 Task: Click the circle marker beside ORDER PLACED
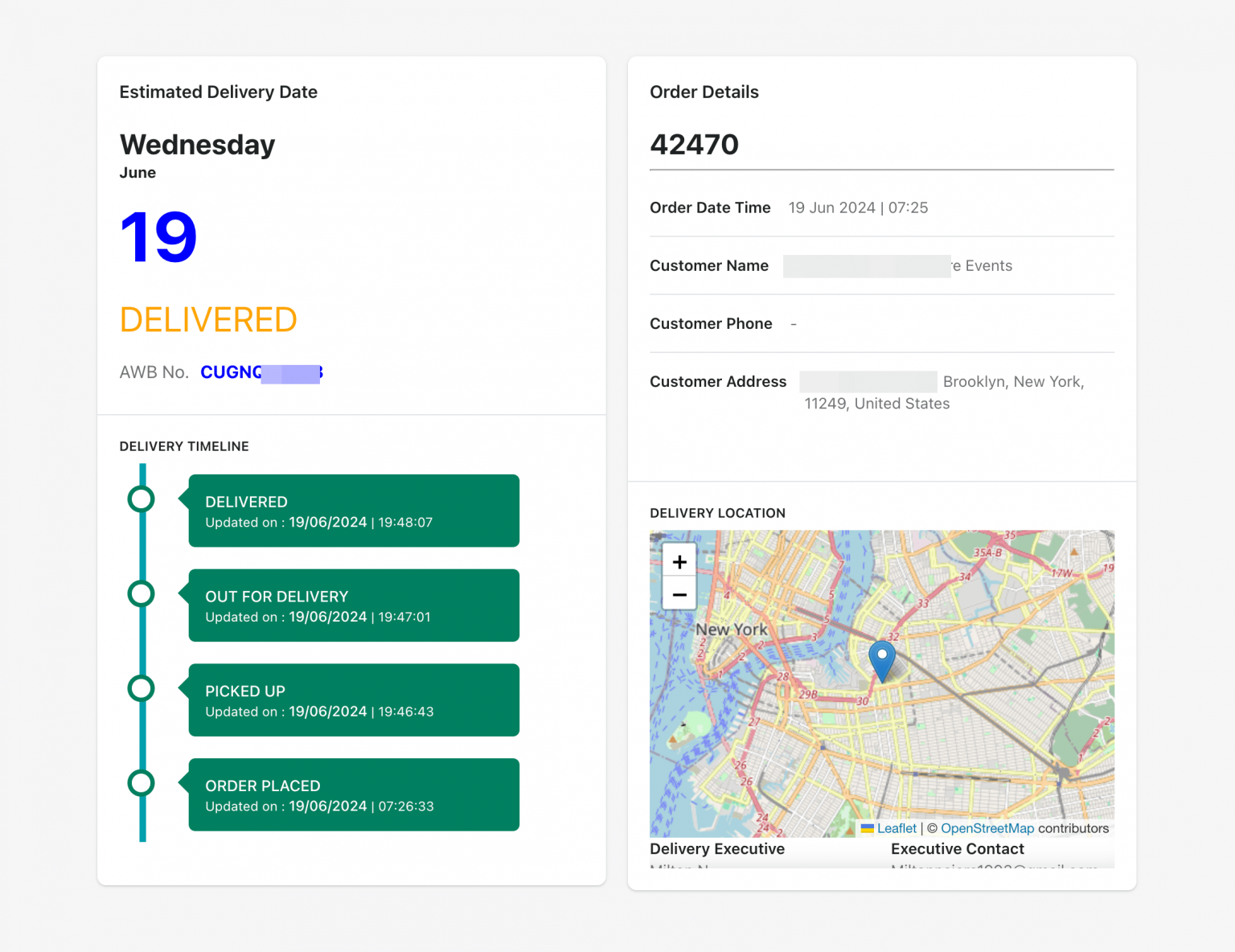pyautogui.click(x=142, y=783)
